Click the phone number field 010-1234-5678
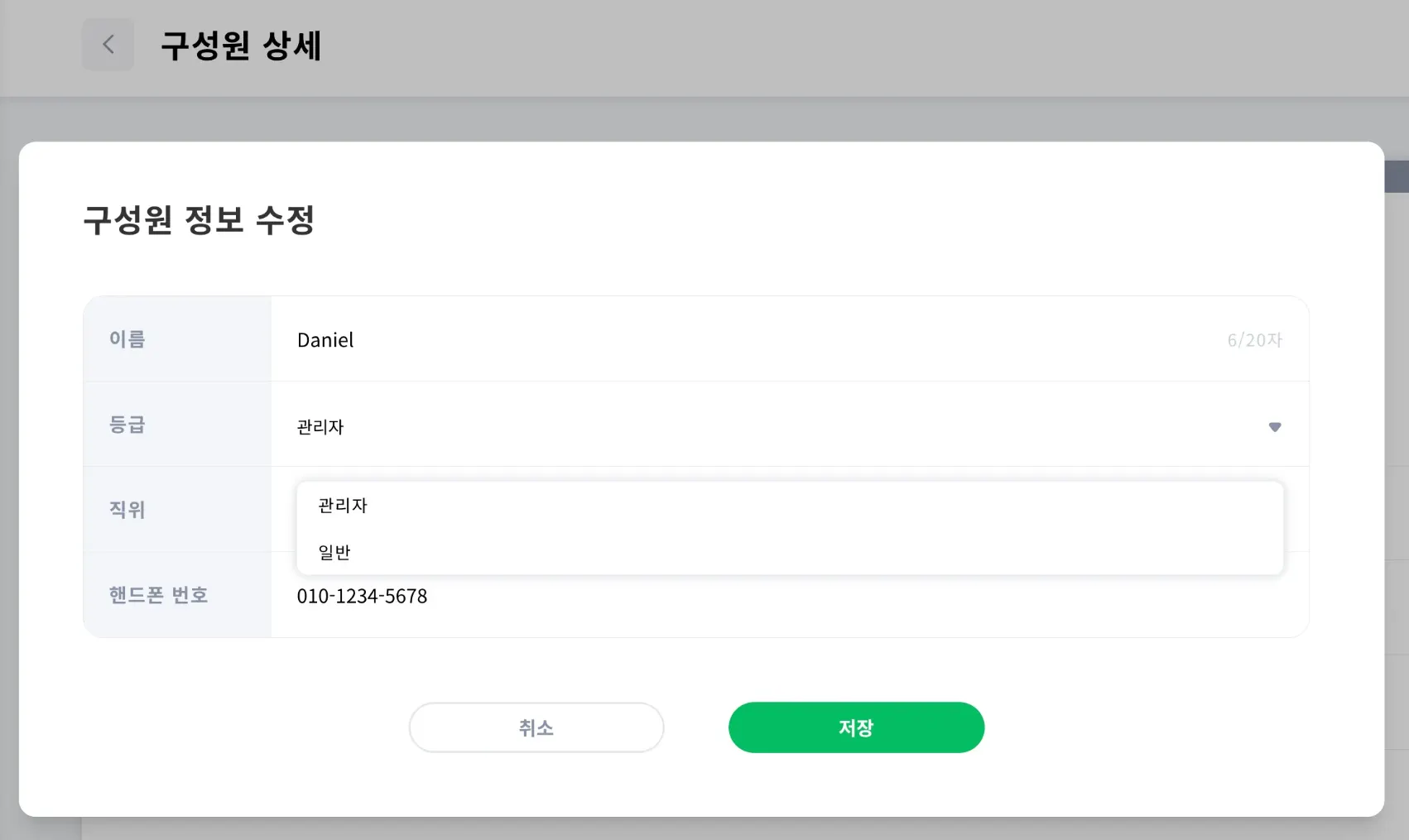The width and height of the screenshot is (1409, 840). (x=363, y=596)
